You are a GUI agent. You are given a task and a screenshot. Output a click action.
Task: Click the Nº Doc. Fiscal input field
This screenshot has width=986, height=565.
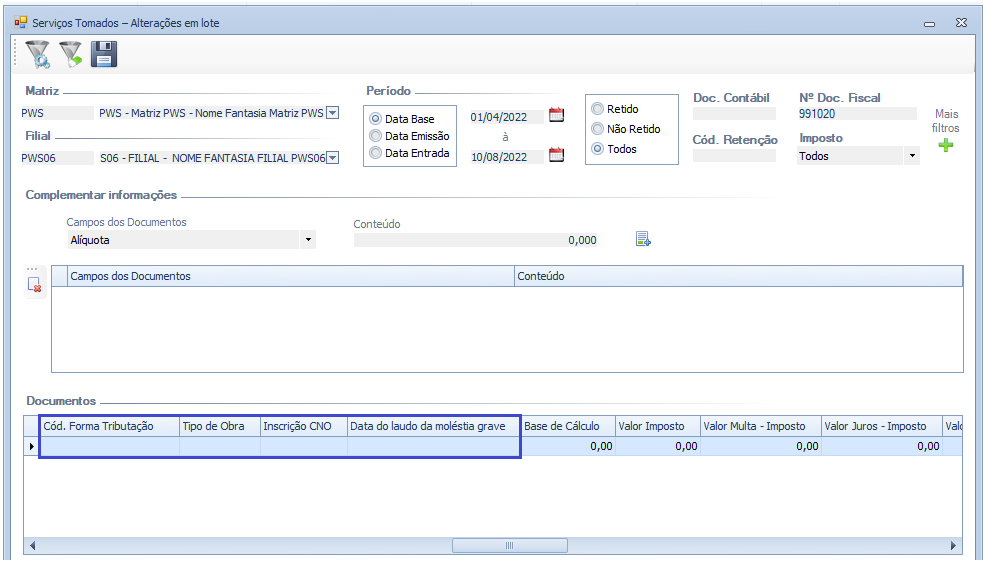coord(856,114)
